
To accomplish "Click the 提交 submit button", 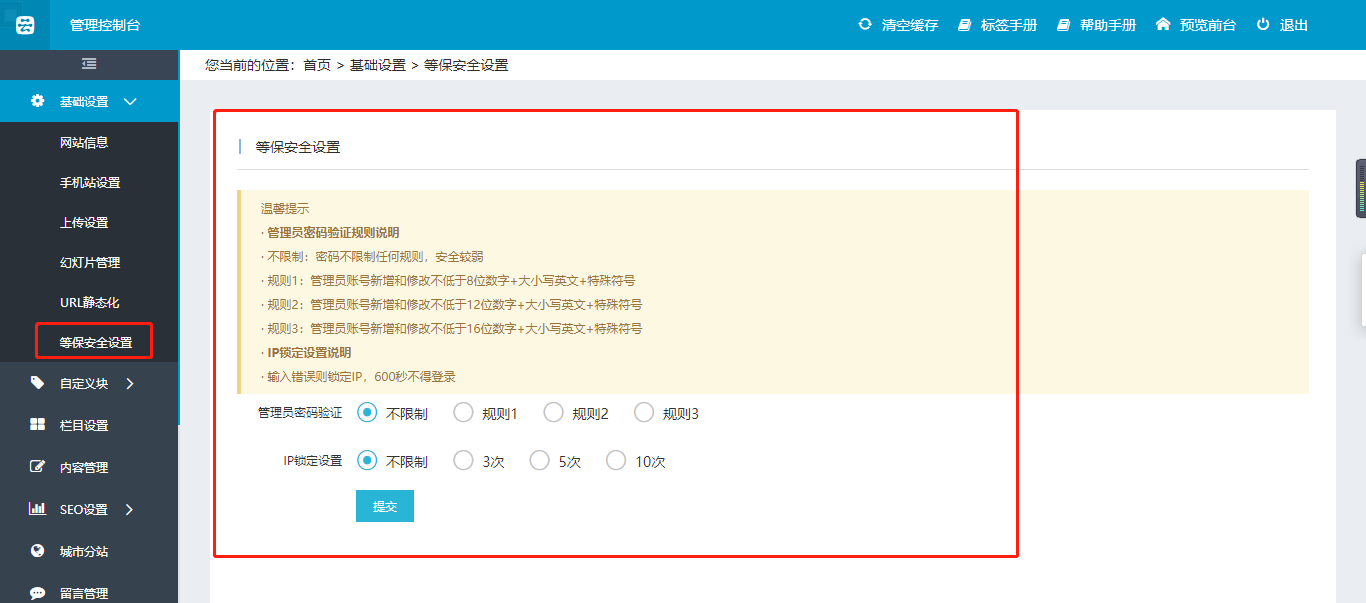I will coord(384,505).
